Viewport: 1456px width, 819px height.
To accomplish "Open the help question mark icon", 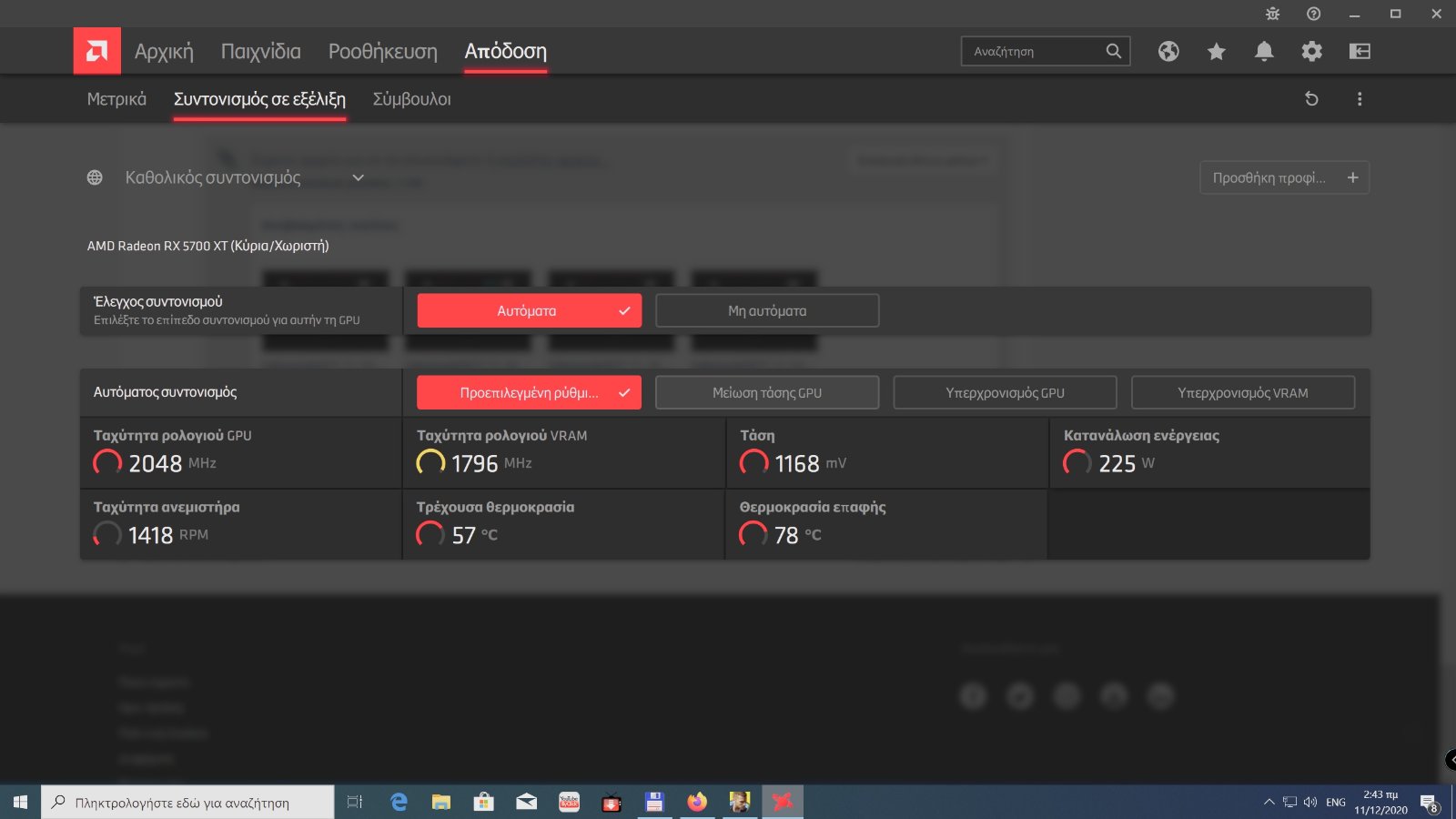I will click(x=1313, y=14).
